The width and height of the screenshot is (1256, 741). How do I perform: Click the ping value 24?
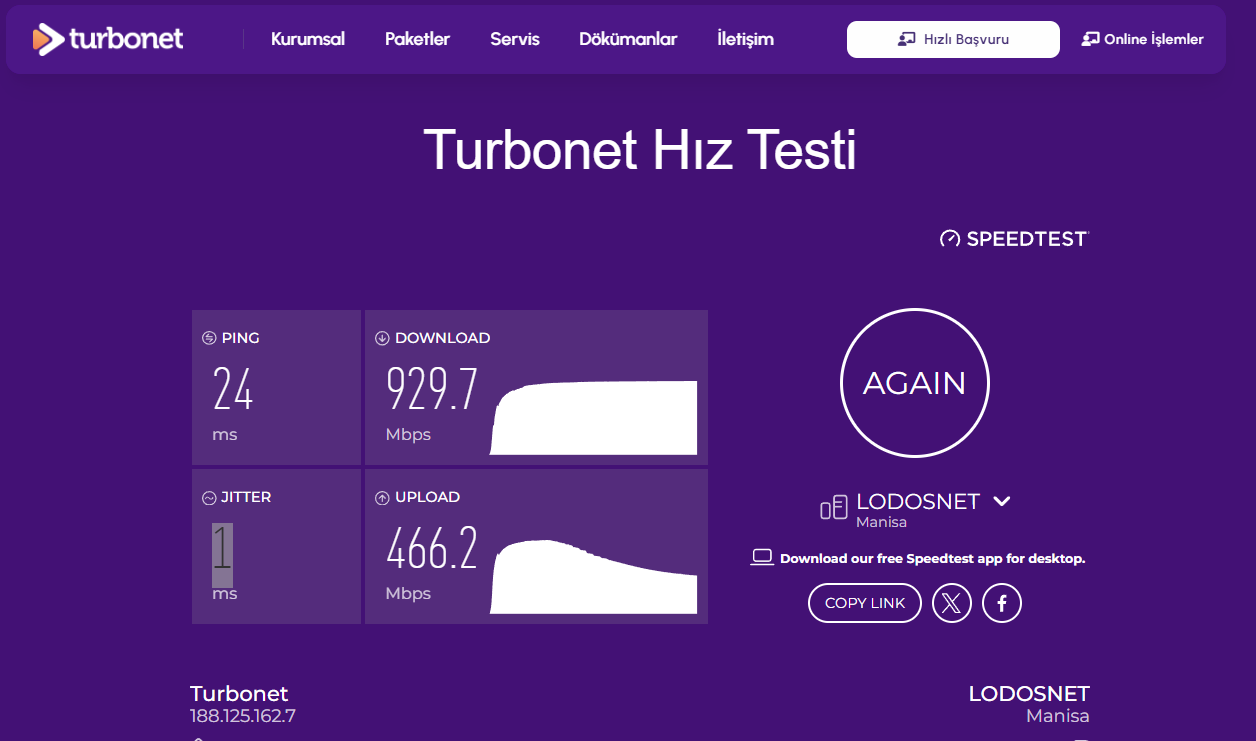[x=233, y=389]
